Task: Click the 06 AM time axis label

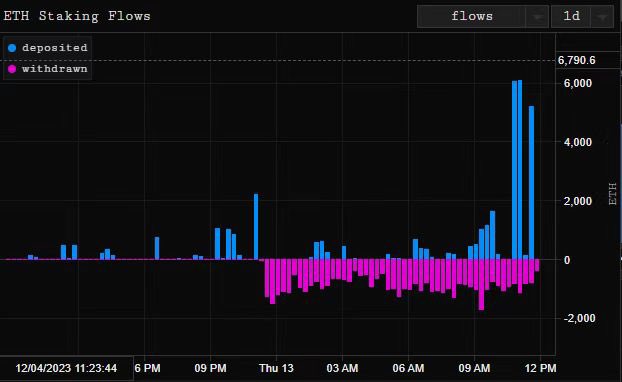Action: 408,369
